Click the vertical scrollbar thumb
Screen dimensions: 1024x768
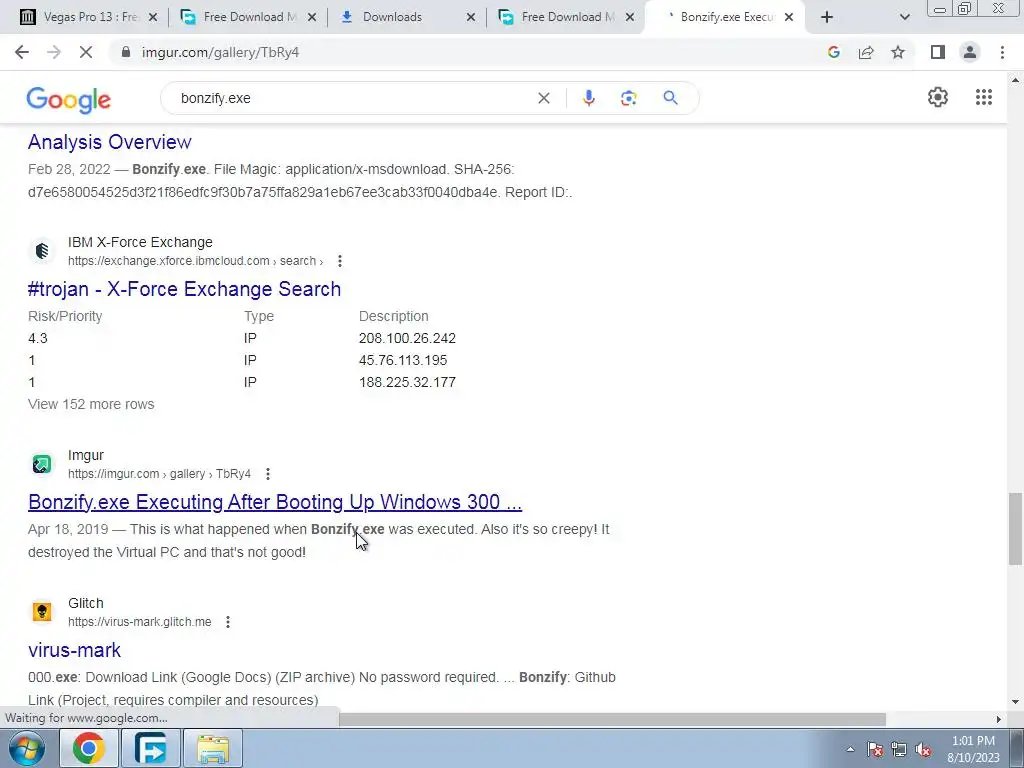click(x=1015, y=529)
